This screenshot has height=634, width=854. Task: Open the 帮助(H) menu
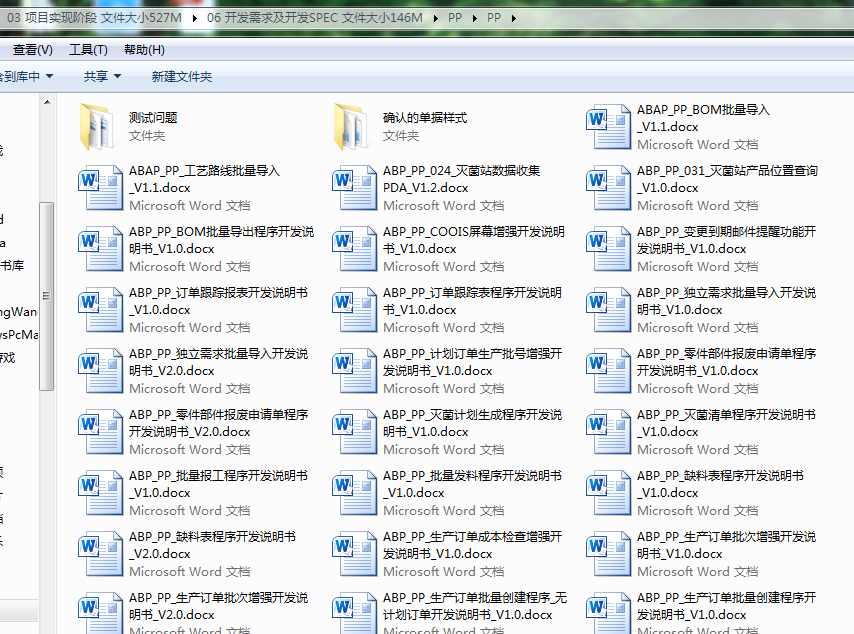[x=144, y=50]
